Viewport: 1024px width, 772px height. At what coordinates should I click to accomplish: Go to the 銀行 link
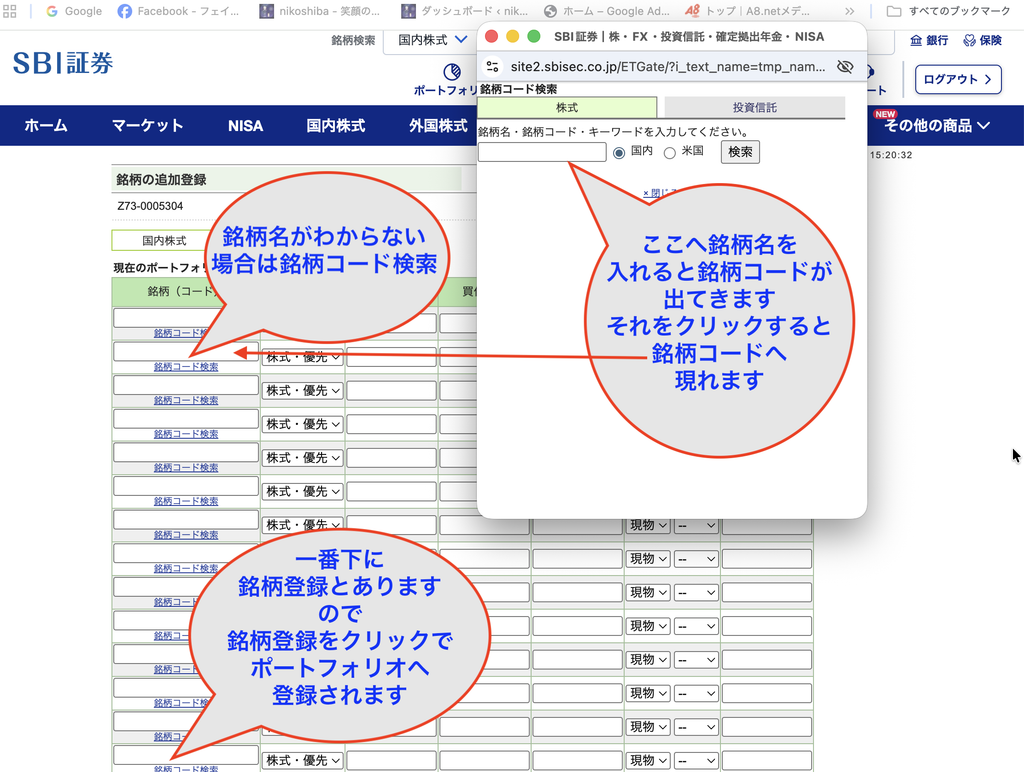(929, 40)
